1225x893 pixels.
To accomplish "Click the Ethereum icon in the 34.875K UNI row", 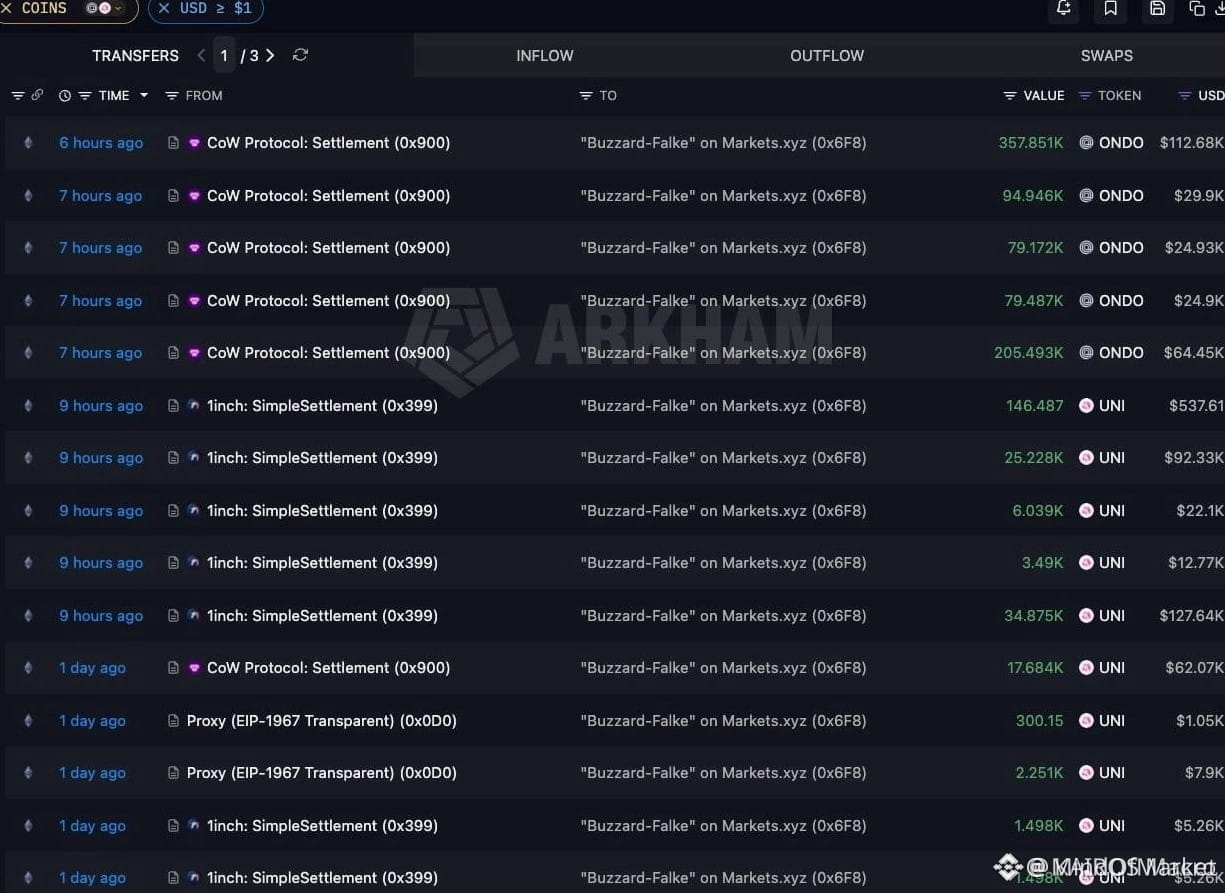I will [28, 616].
